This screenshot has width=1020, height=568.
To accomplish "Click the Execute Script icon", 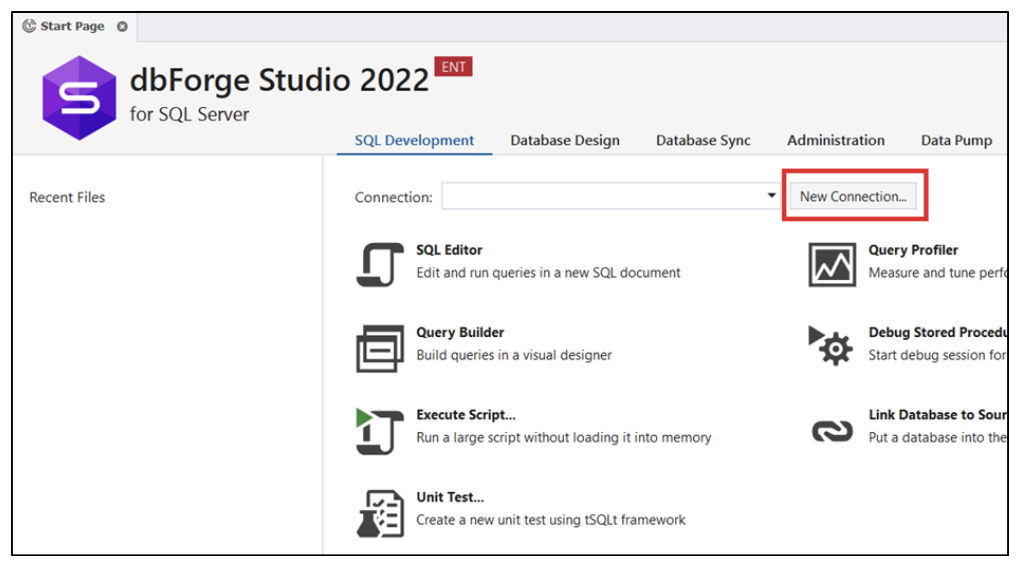I will tap(380, 431).
